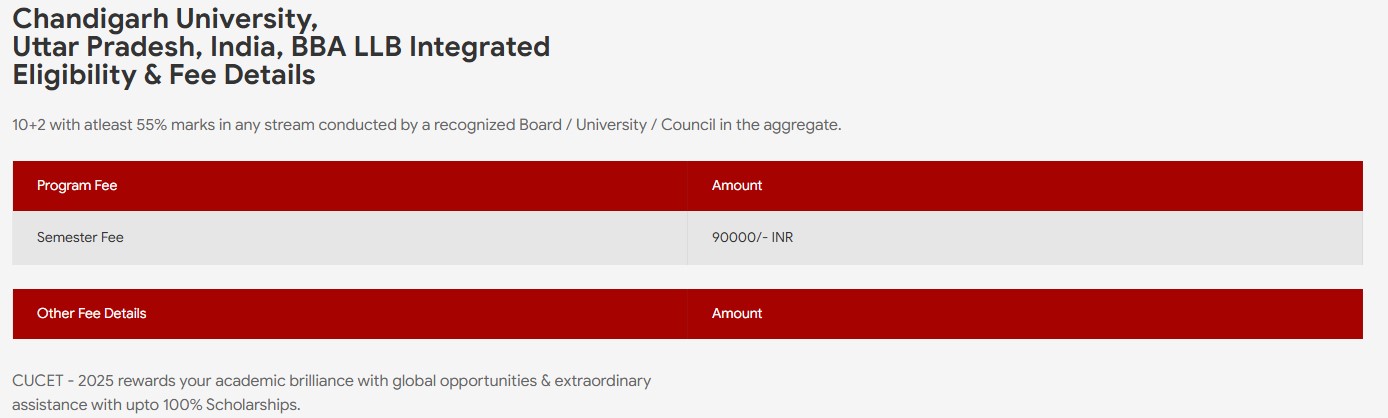Click "in the aggregate" at the sentence end
The width and height of the screenshot is (1388, 418).
tap(785, 125)
